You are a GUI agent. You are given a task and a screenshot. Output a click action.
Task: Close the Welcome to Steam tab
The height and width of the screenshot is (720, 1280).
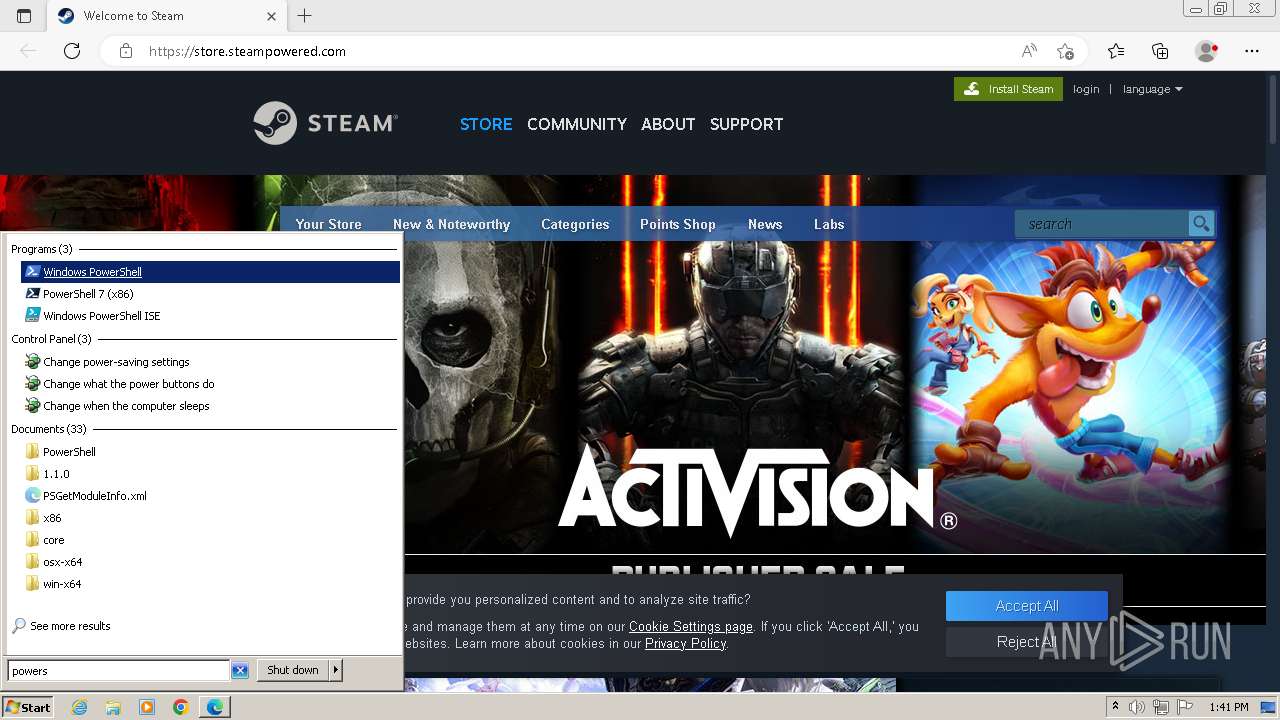[x=272, y=16]
